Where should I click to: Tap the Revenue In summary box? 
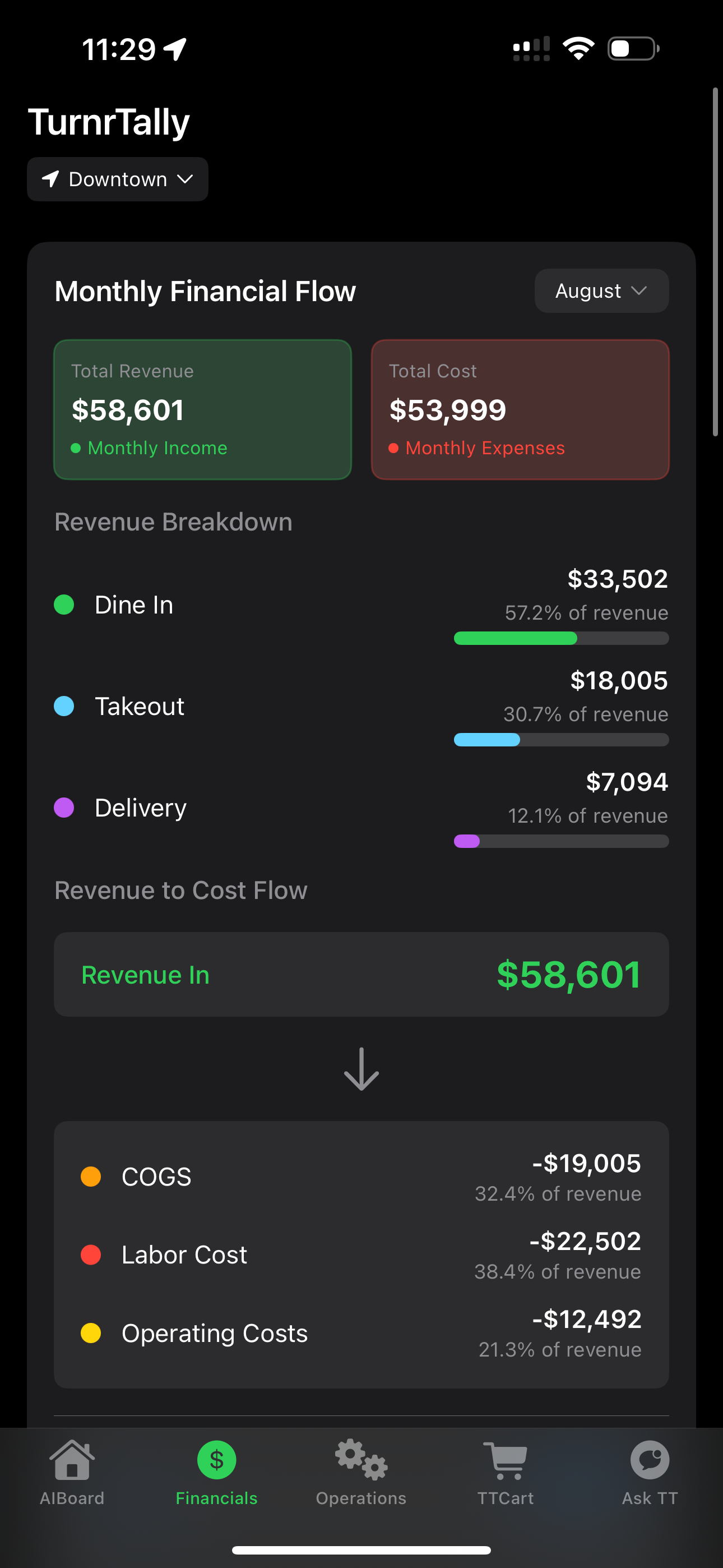(x=361, y=975)
